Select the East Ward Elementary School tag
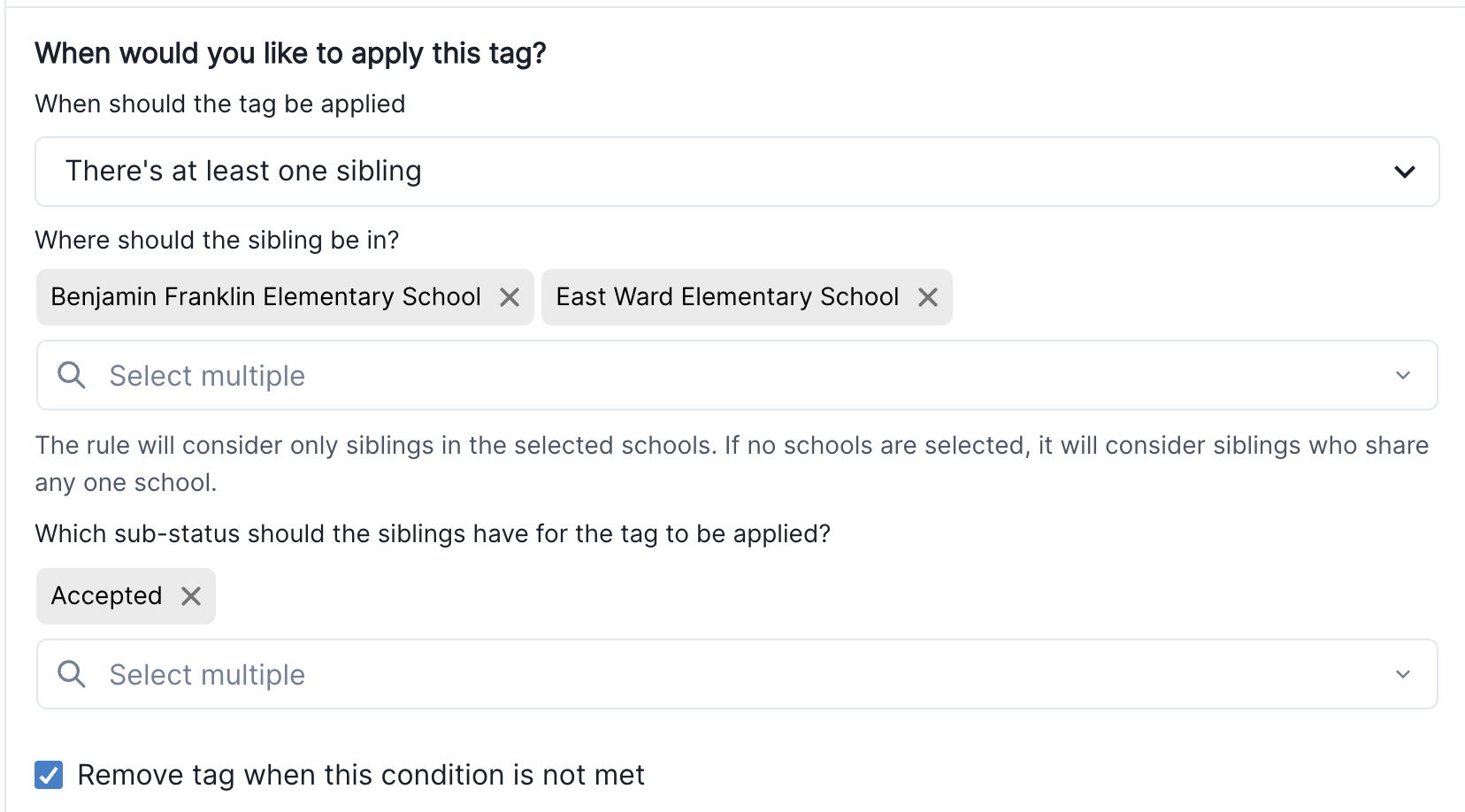 coord(727,297)
